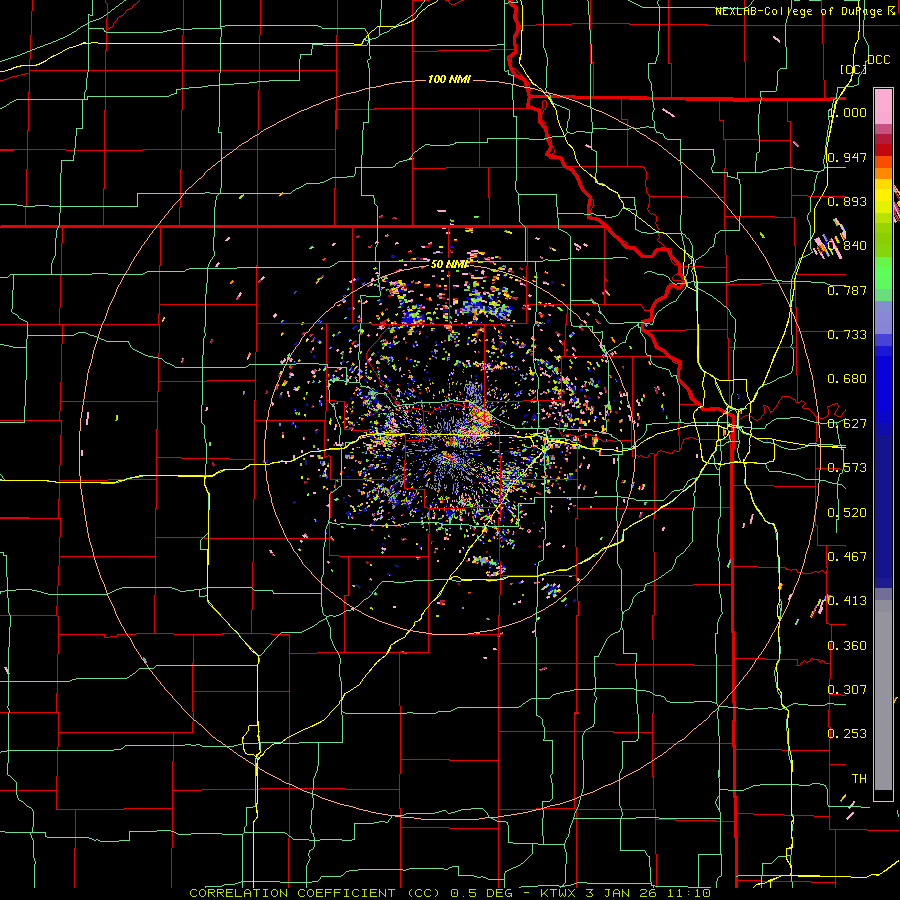Click the 0.947 scale value
This screenshot has width=900, height=900.
(x=847, y=157)
